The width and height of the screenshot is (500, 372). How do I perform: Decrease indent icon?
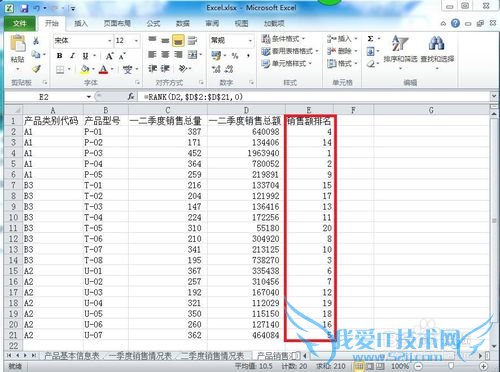click(x=152, y=69)
